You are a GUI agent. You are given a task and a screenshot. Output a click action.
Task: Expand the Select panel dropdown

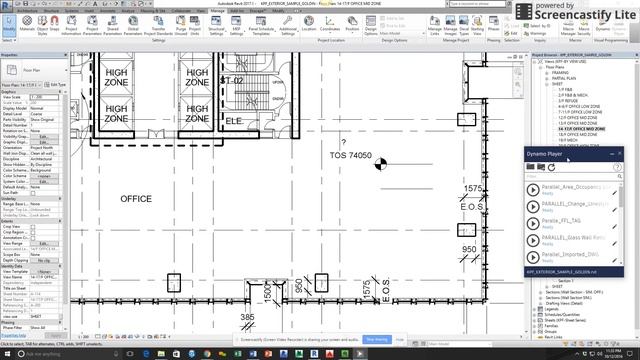click(9, 40)
